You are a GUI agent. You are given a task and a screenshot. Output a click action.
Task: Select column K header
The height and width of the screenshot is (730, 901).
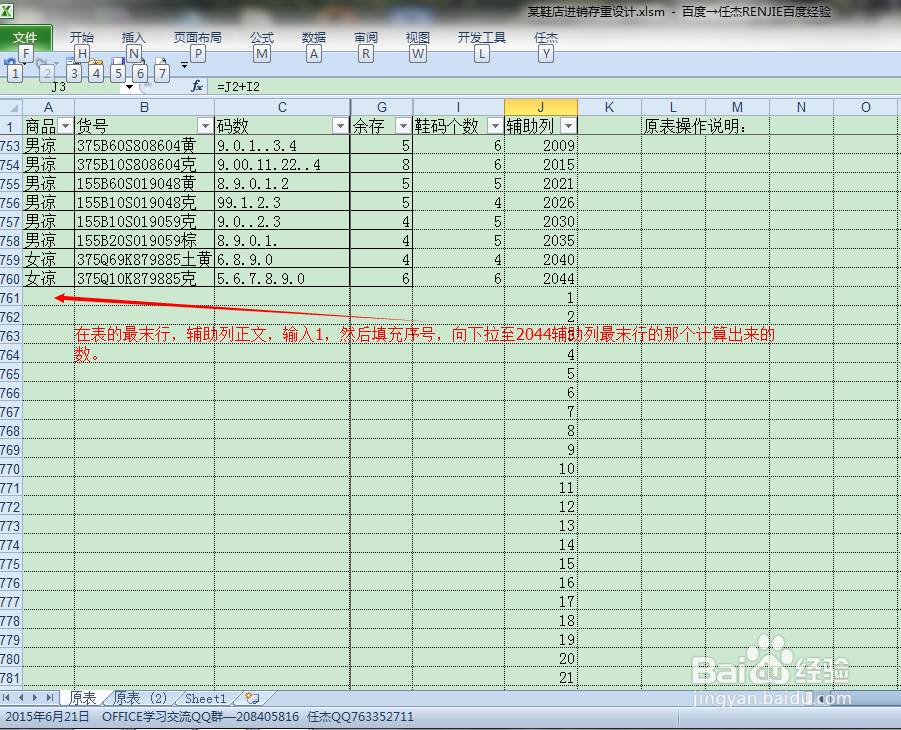(x=609, y=107)
